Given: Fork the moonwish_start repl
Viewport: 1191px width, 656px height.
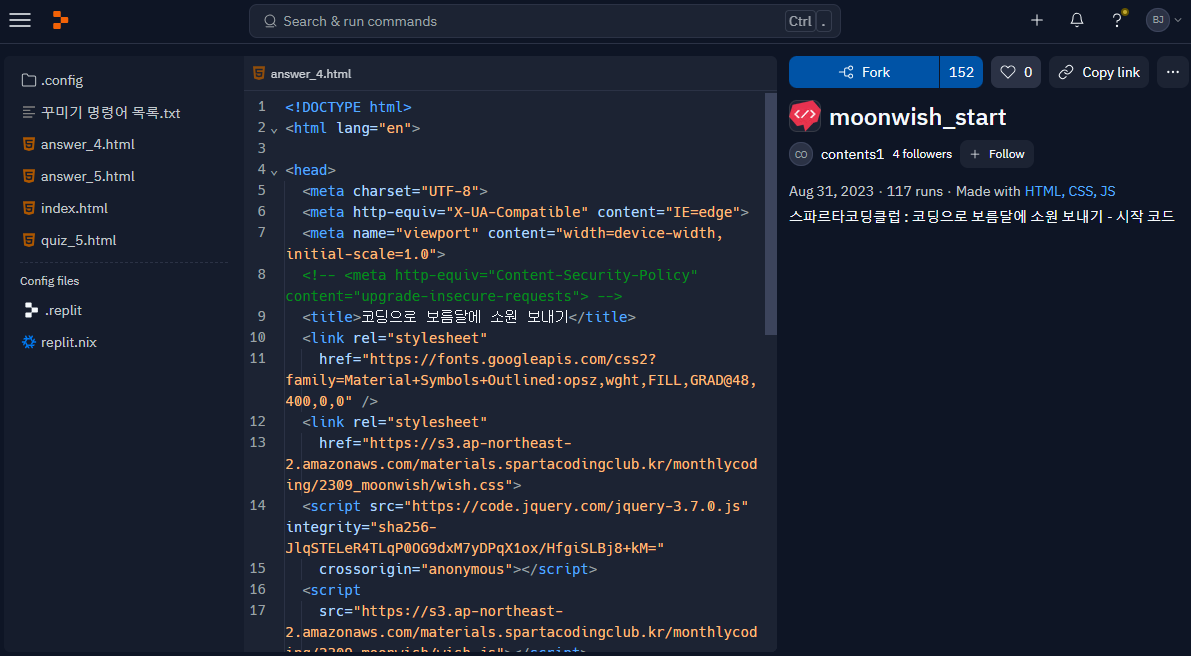Looking at the screenshot, I should click(864, 72).
